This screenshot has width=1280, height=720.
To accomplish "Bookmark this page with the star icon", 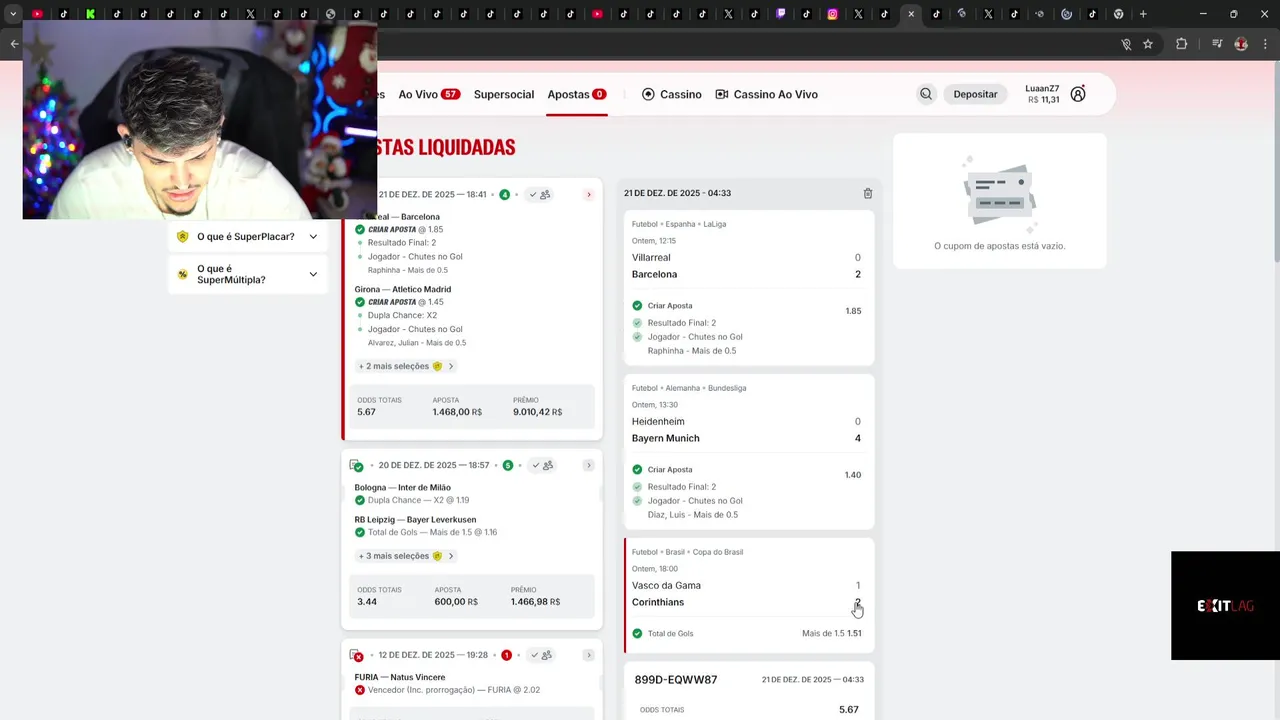I will click(1148, 44).
